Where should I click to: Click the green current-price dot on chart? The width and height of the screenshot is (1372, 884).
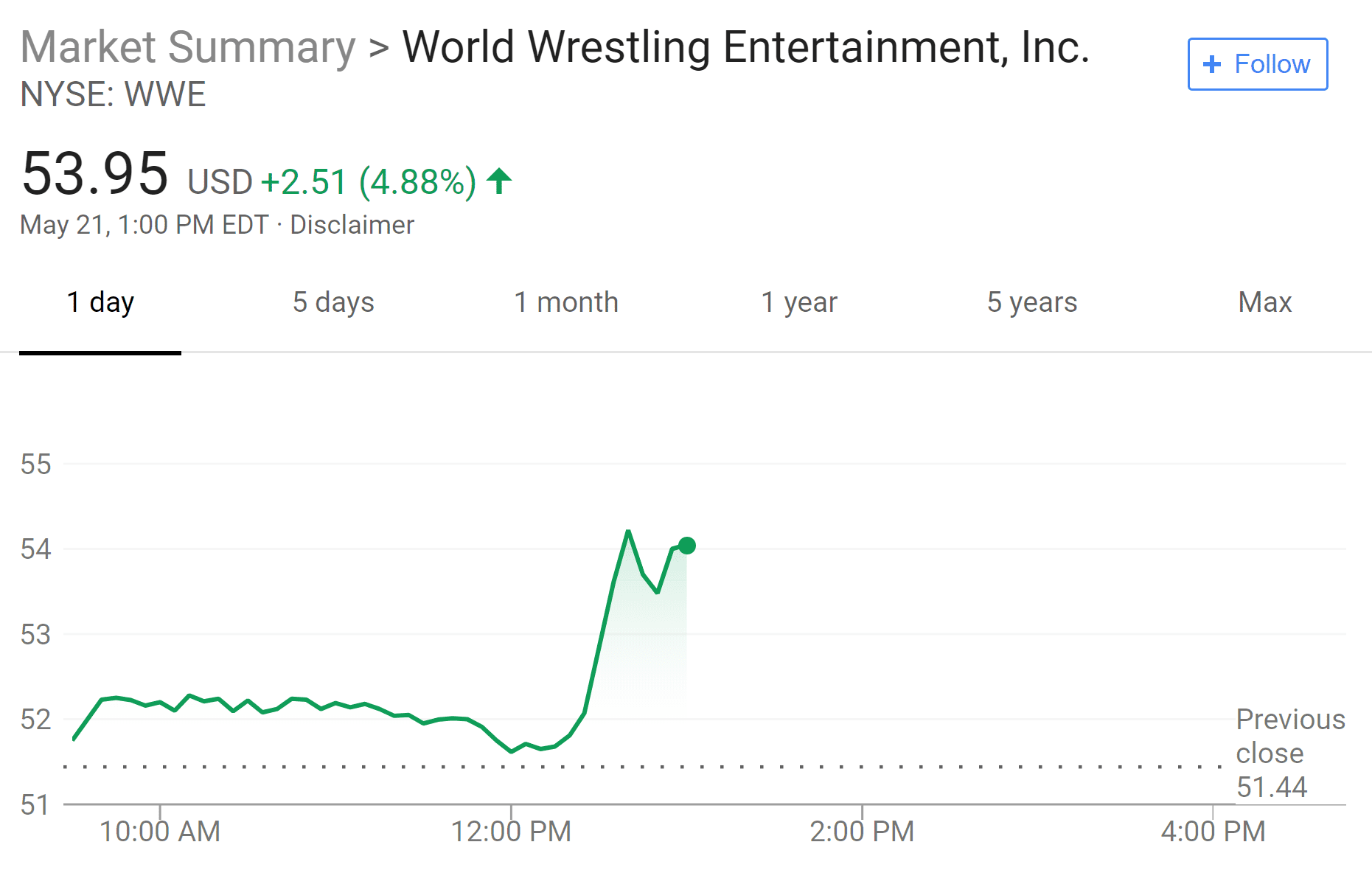686,546
